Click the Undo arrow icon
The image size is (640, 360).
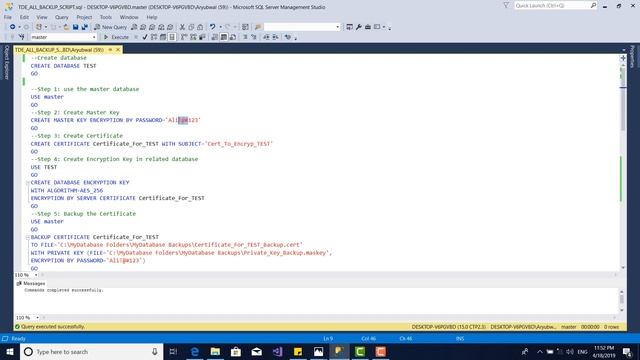tap(212, 27)
